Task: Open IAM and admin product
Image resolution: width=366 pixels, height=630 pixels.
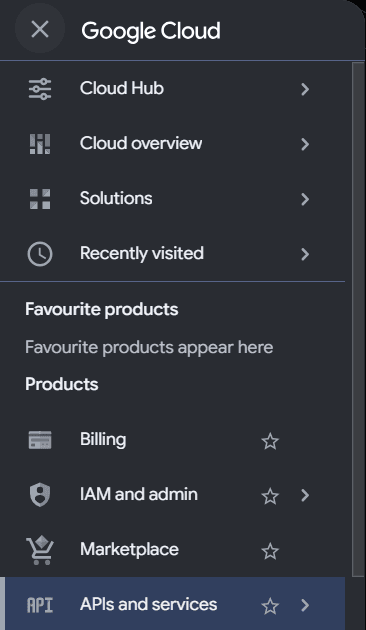Action: tap(172, 495)
